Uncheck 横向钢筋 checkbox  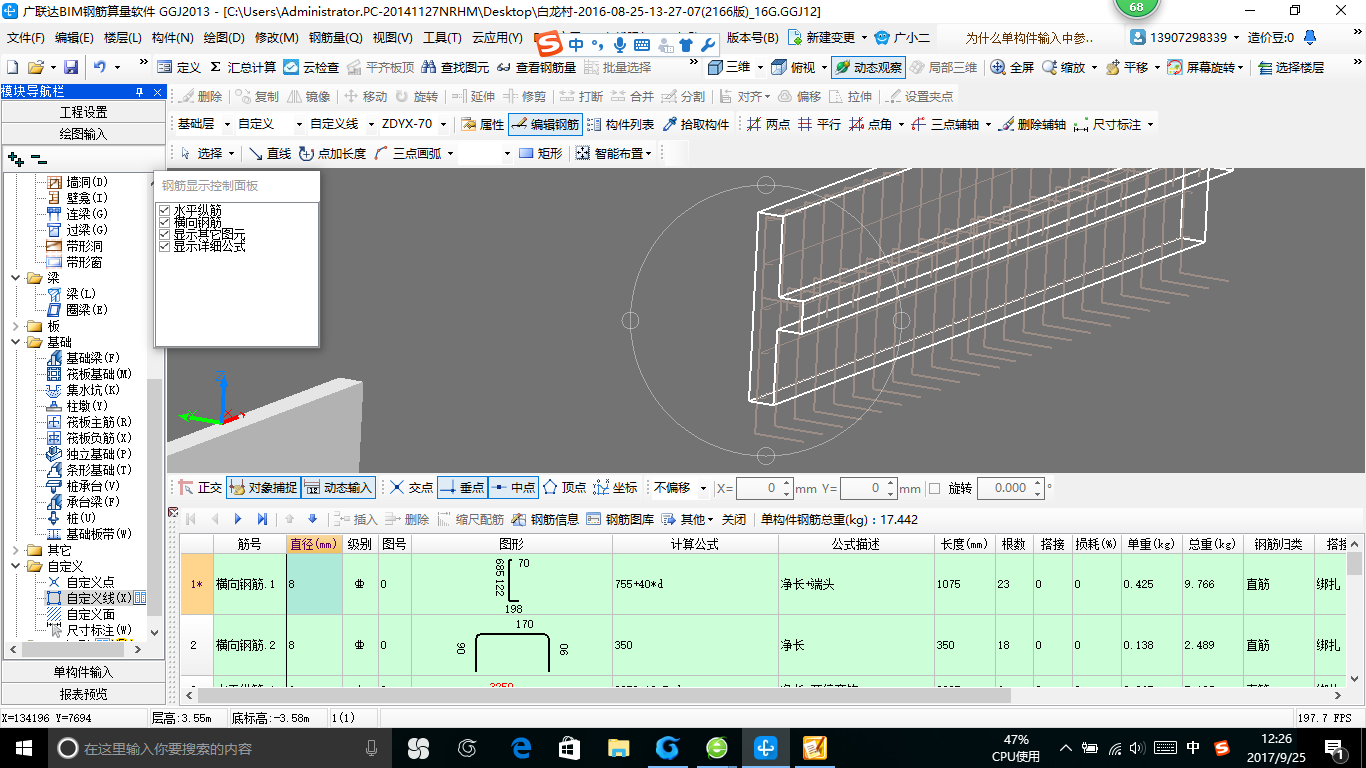(x=165, y=223)
